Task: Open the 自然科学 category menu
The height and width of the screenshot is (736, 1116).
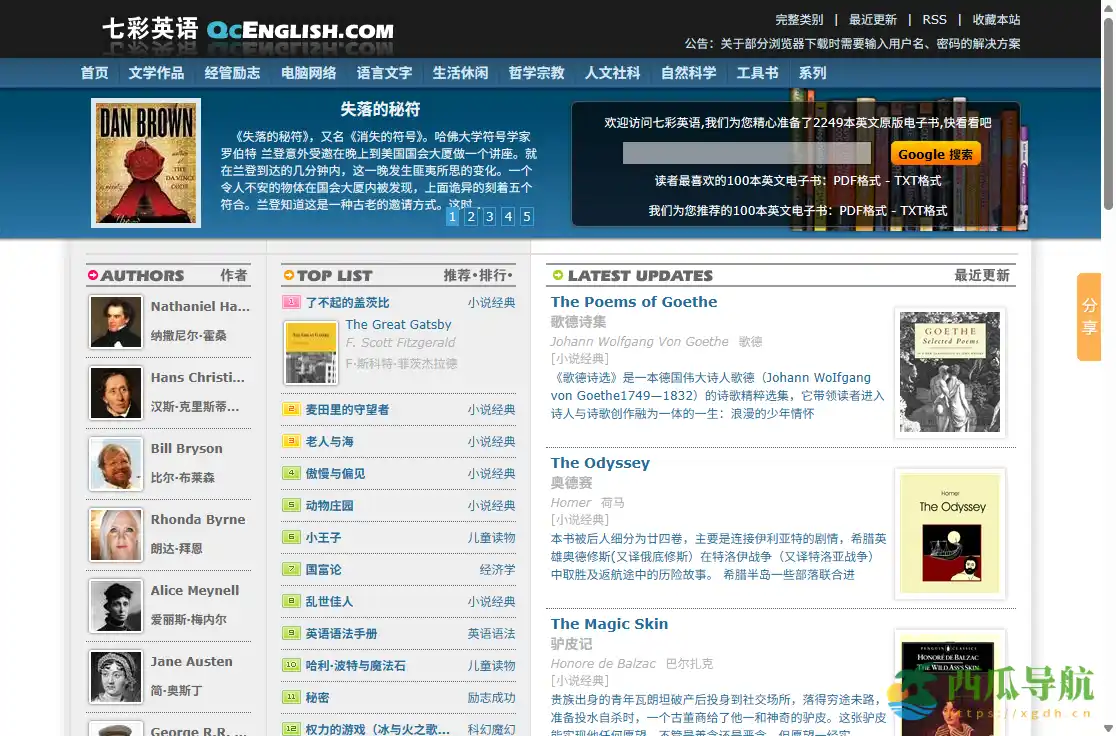Action: pyautogui.click(x=687, y=72)
